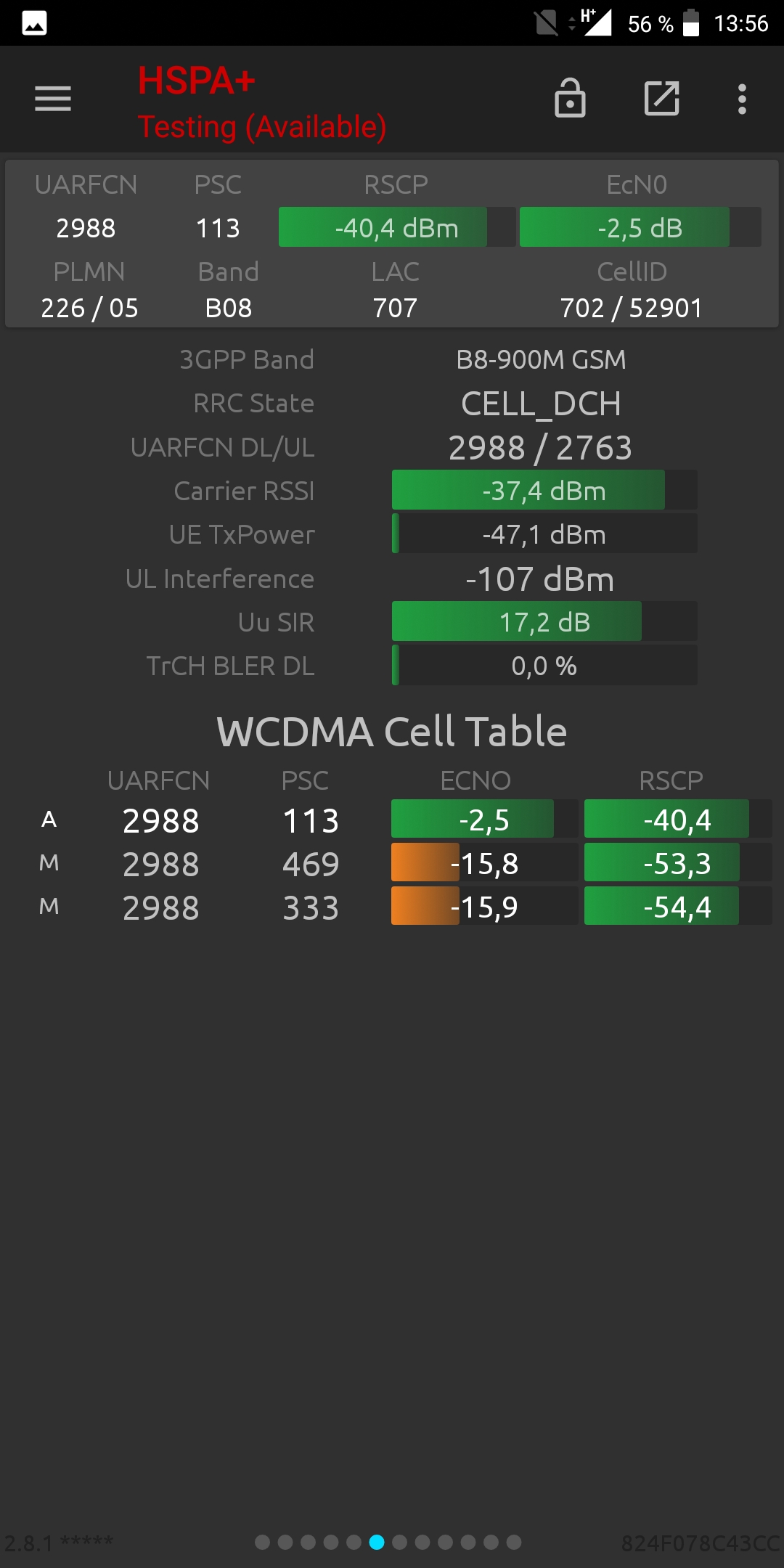The width and height of the screenshot is (784, 1568).
Task: Tap the picture notification icon in status bar
Action: click(35, 23)
